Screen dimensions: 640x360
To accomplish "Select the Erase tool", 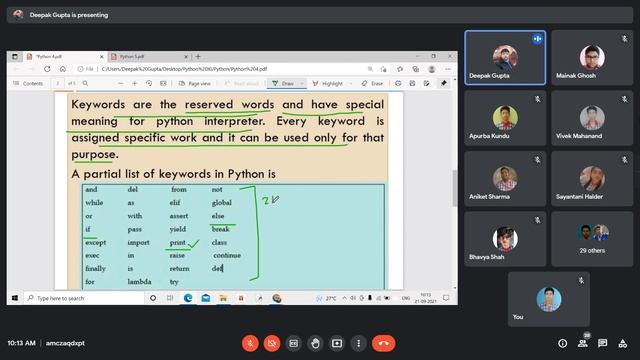I will [x=372, y=83].
